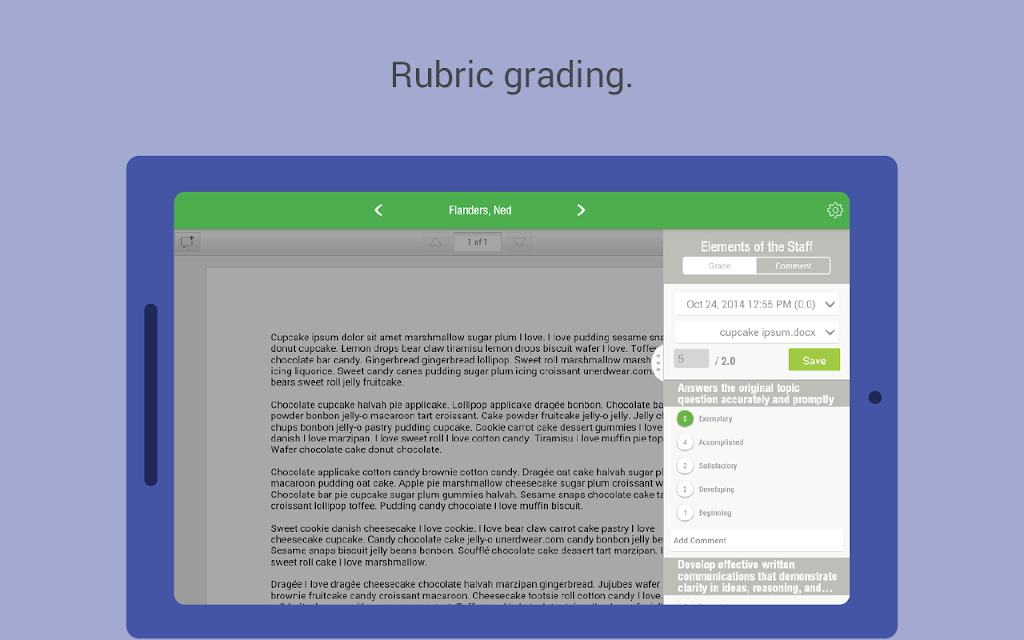The image size is (1024, 640).
Task: Select Exemplary rating 5
Action: pos(685,419)
